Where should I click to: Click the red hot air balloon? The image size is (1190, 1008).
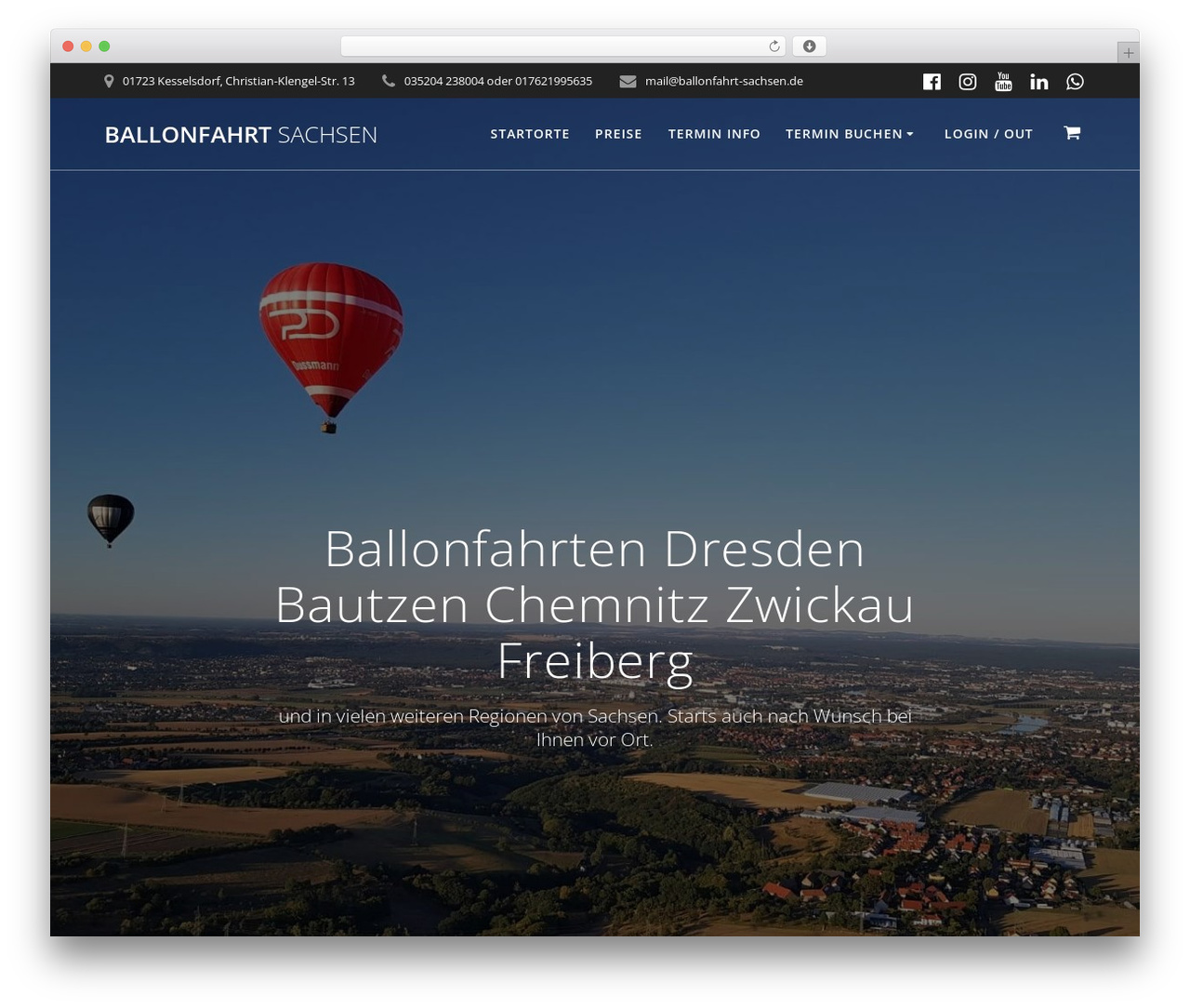coord(330,347)
